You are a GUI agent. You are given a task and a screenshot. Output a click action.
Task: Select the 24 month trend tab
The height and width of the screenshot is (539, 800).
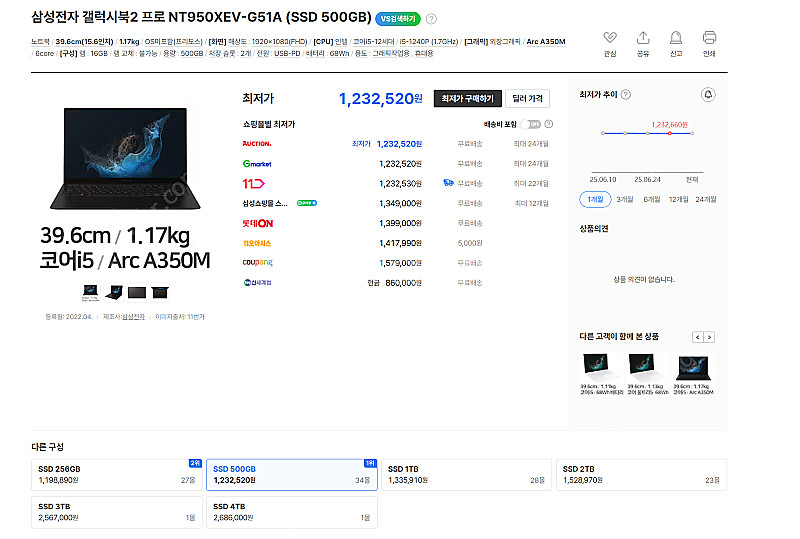(x=706, y=199)
